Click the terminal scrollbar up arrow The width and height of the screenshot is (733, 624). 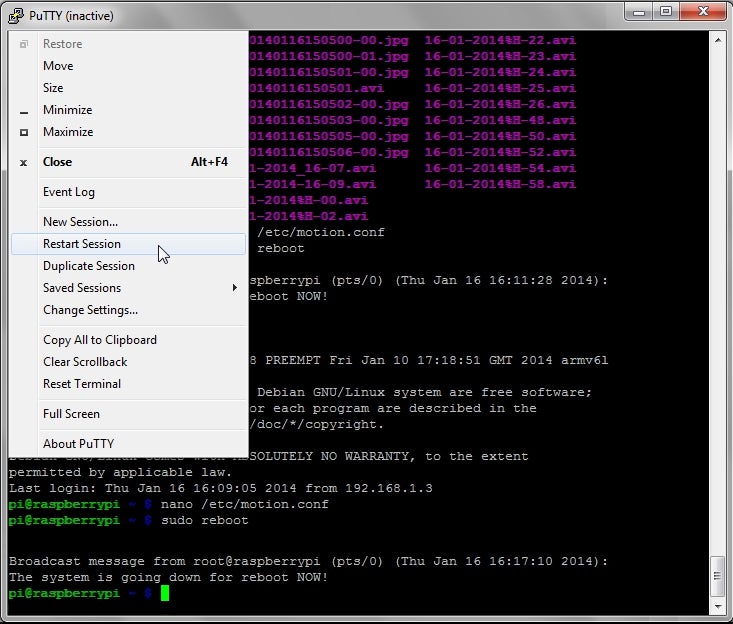click(718, 40)
